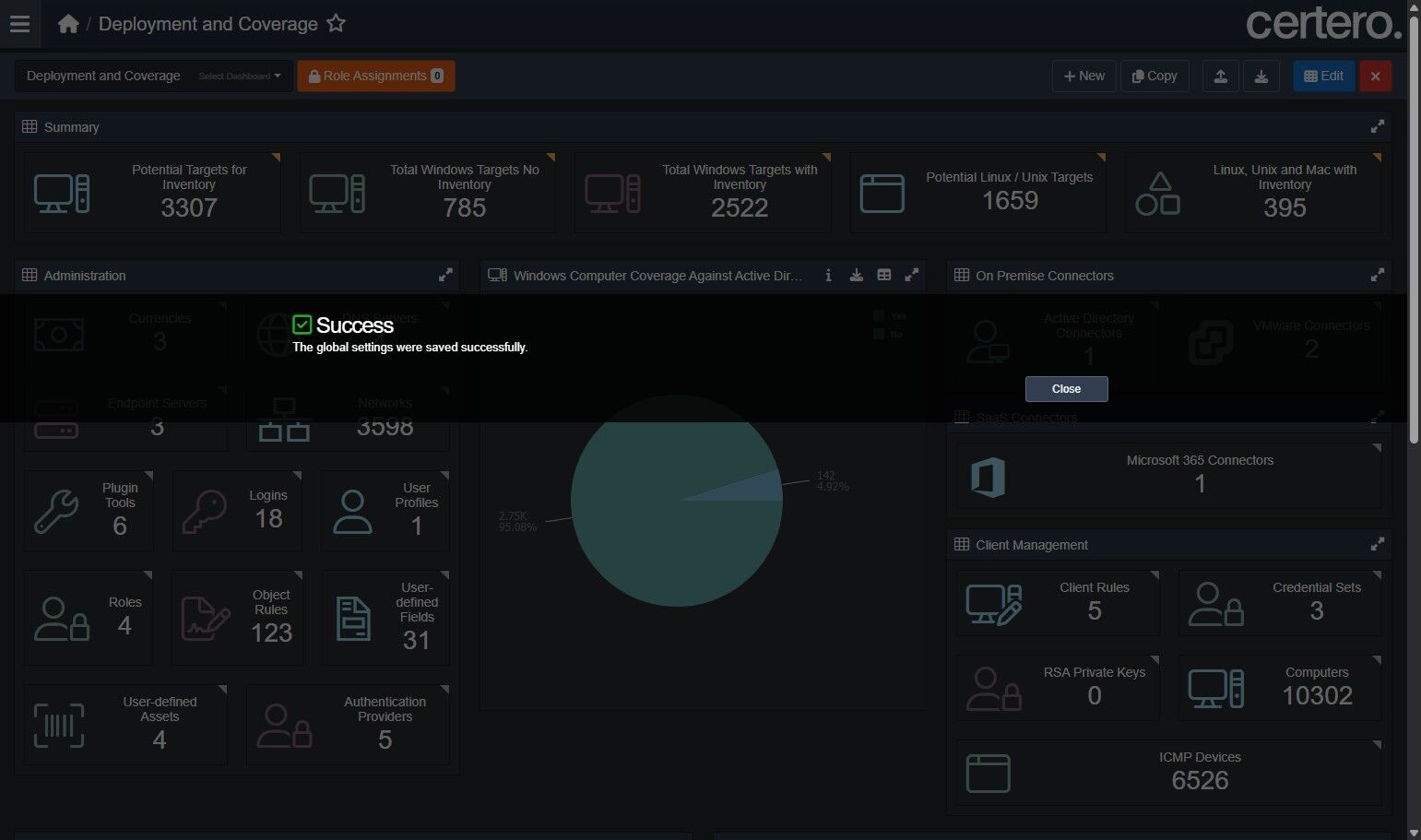The width and height of the screenshot is (1421, 840).
Task: Open the Client Rules tile
Action: pos(1058,602)
